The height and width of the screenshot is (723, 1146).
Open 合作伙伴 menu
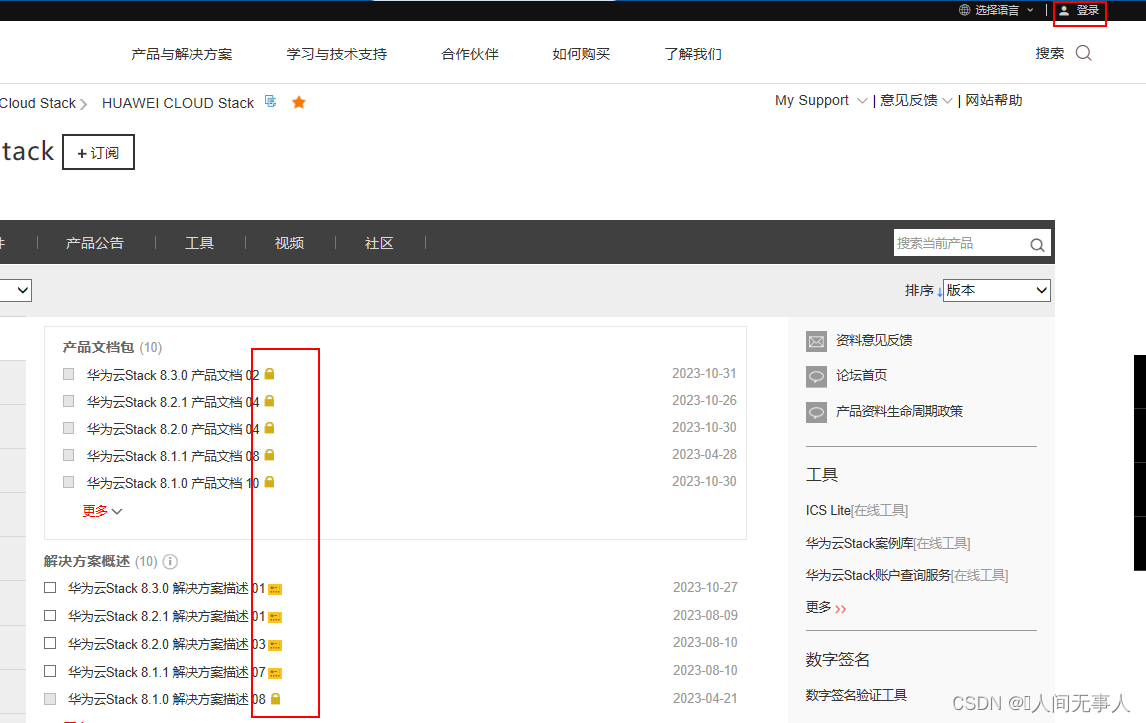click(469, 54)
